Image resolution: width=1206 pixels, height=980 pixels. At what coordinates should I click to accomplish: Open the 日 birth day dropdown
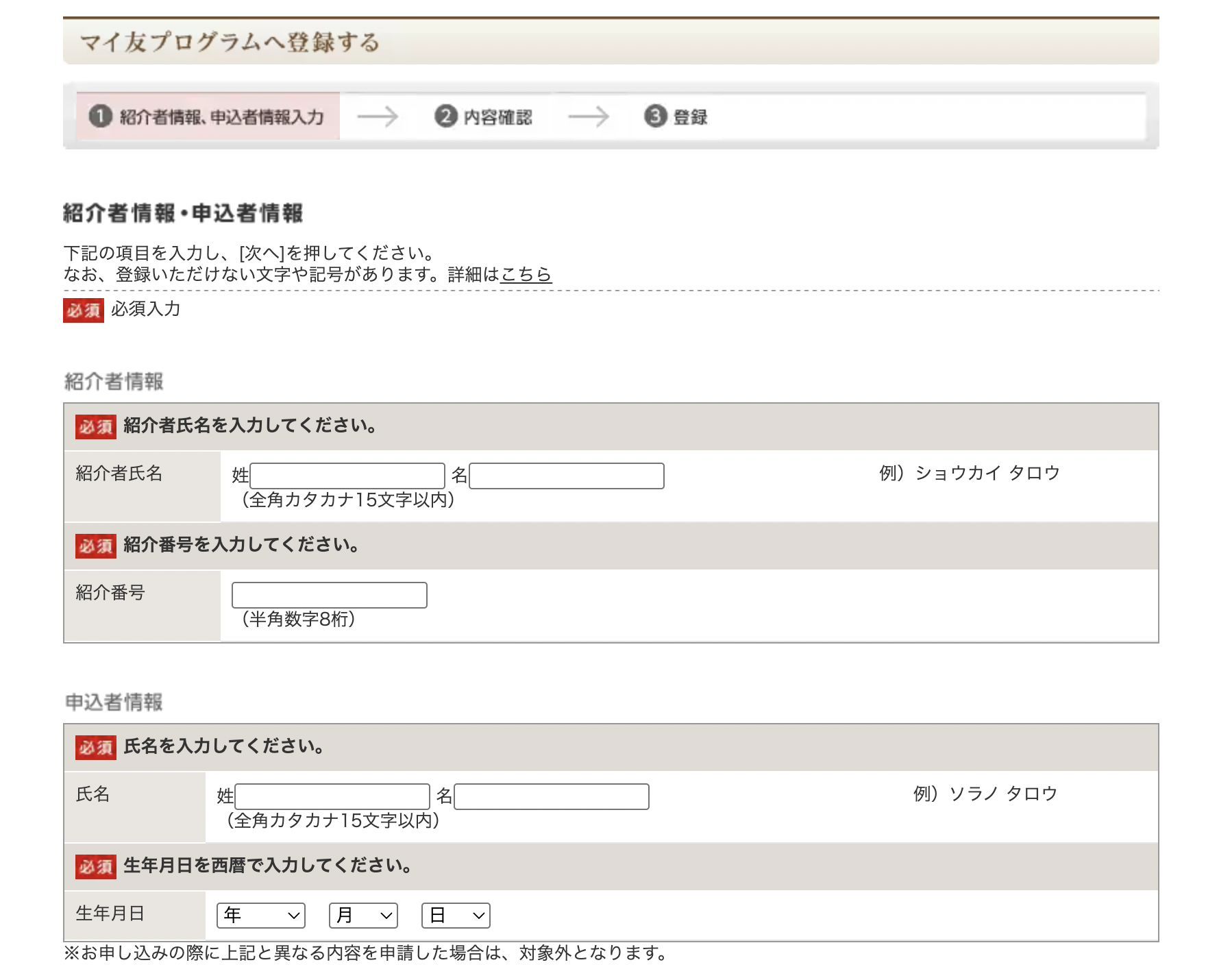456,916
